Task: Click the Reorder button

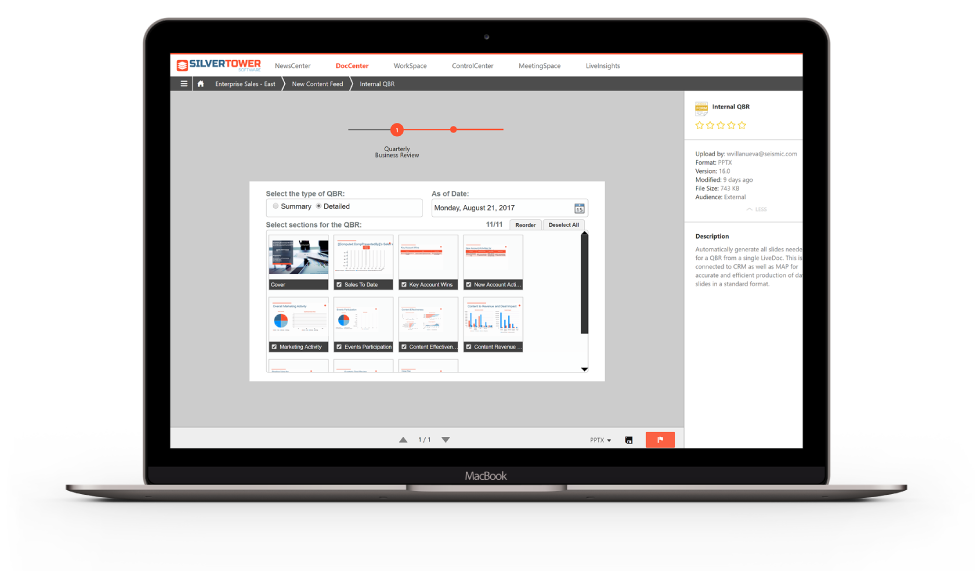Action: pos(526,225)
